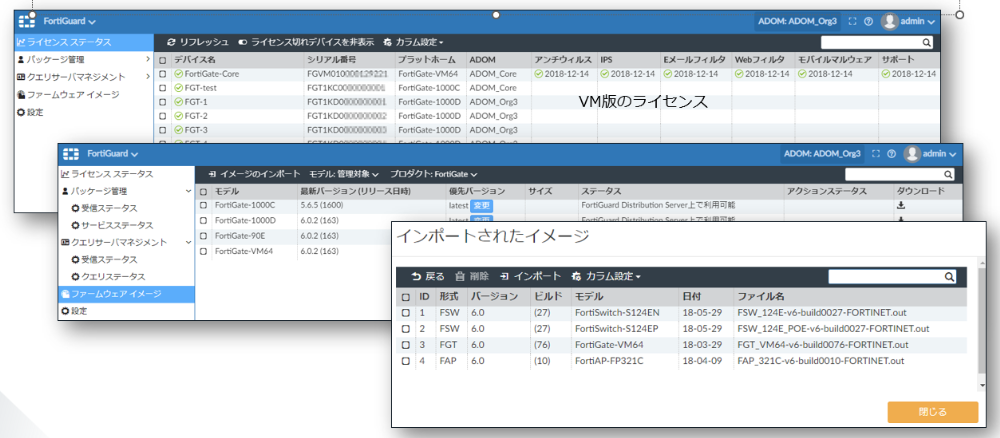Click the fullscreen icon in the top window header
The width and height of the screenshot is (1000, 438).
853,21
